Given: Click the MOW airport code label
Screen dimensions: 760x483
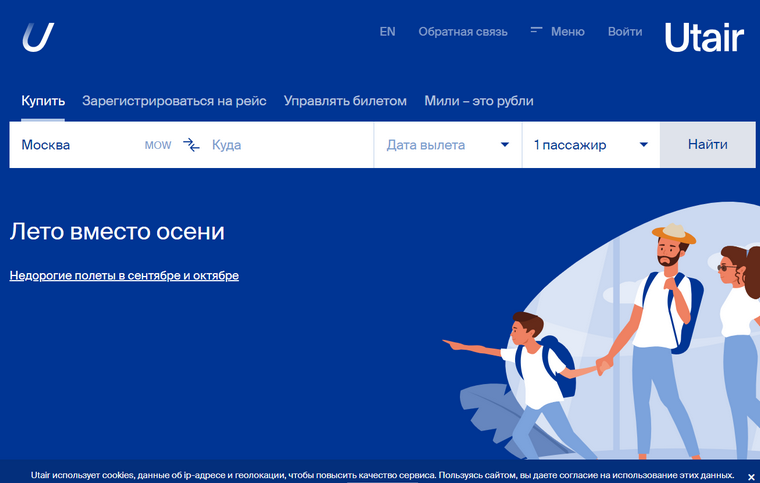Looking at the screenshot, I should (158, 145).
